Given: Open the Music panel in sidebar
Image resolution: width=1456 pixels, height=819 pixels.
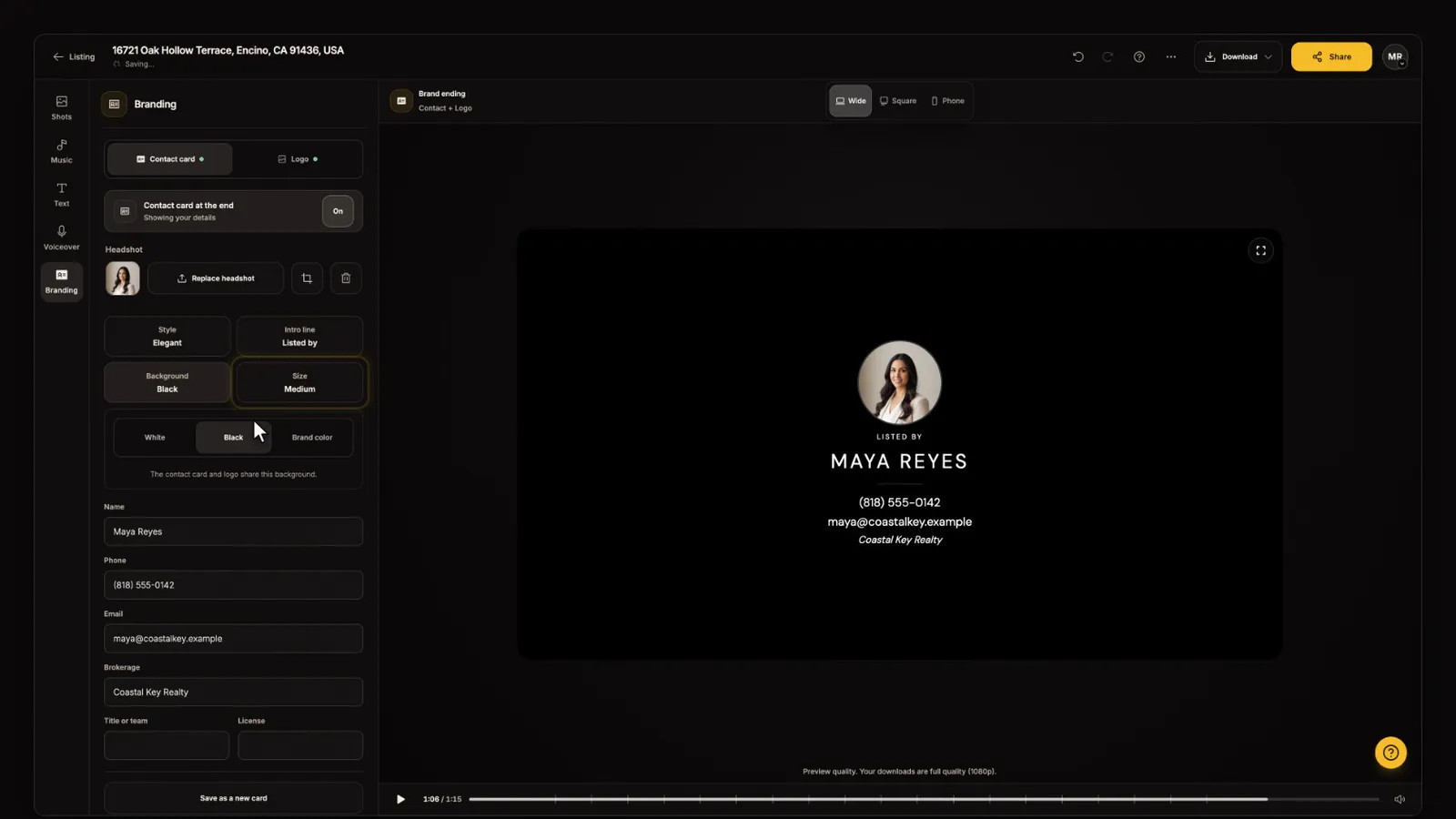Looking at the screenshot, I should click(x=61, y=151).
